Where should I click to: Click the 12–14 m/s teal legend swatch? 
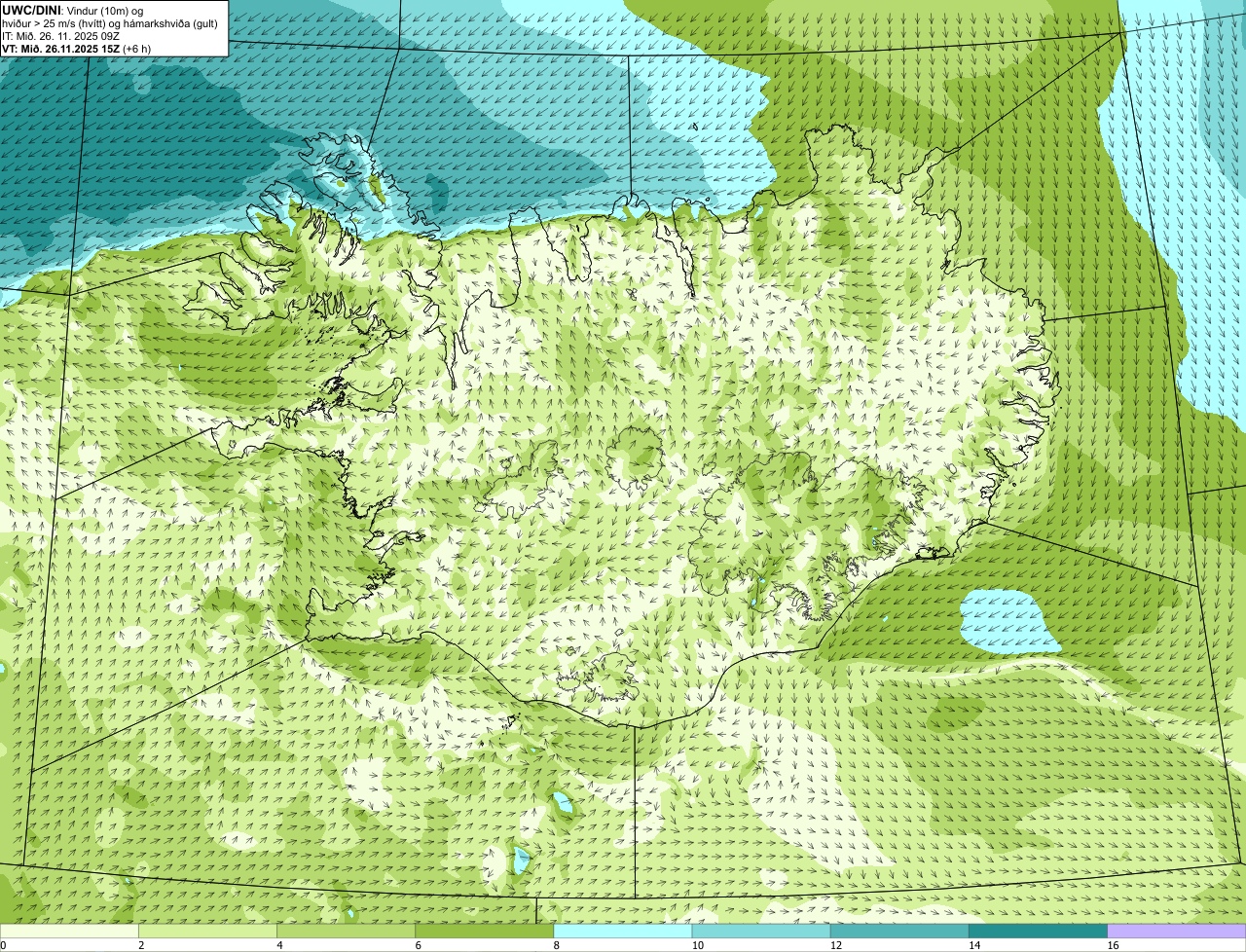click(899, 932)
